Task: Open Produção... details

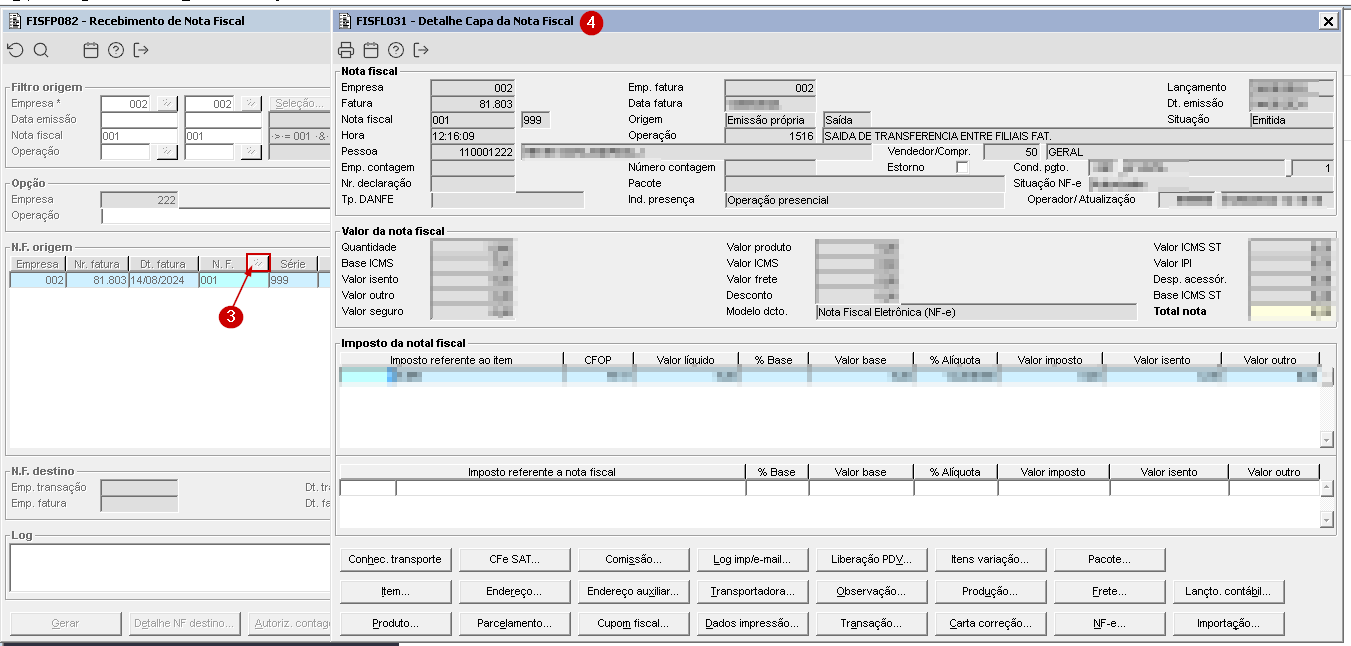Action: click(x=990, y=591)
